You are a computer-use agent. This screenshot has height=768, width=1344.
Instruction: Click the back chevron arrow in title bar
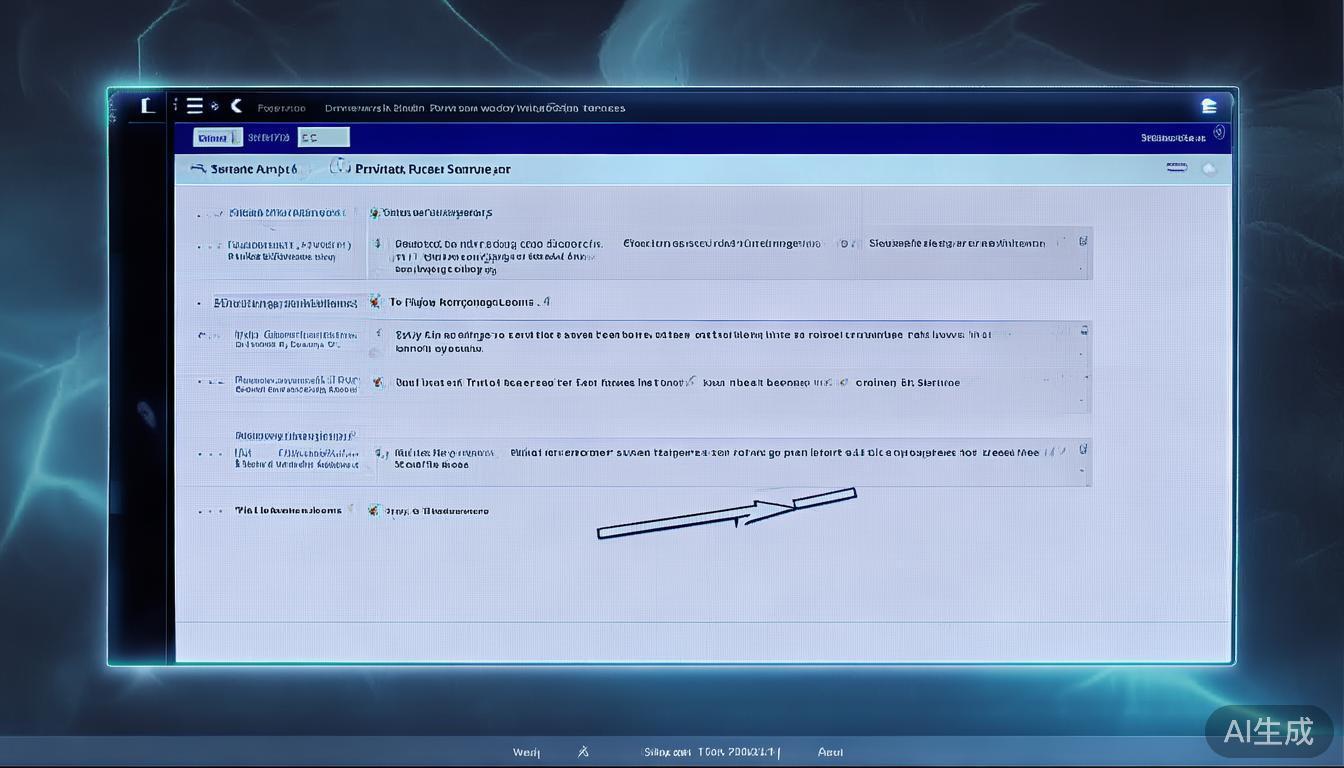[x=236, y=106]
